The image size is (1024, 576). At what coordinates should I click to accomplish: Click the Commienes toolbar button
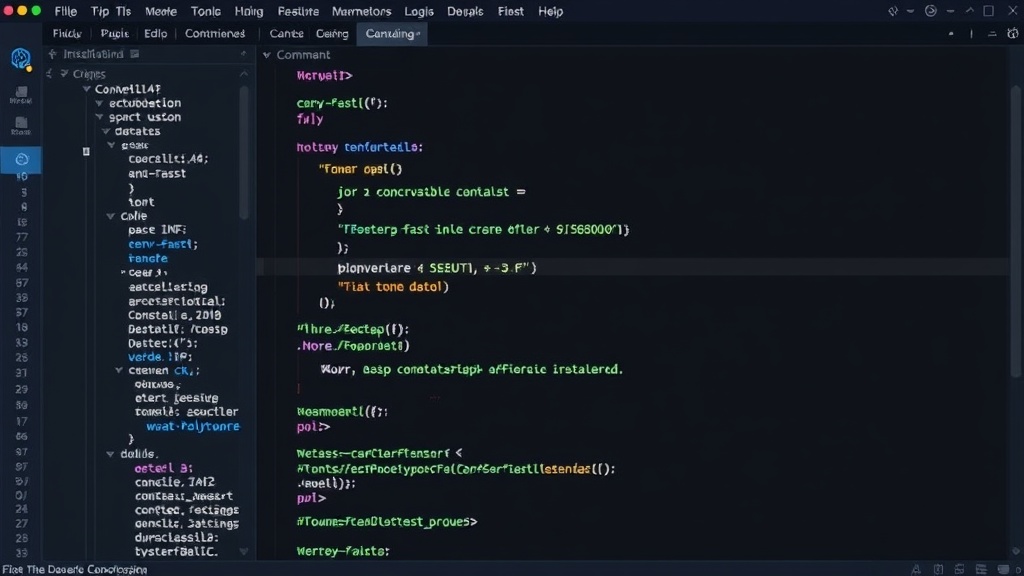click(215, 34)
